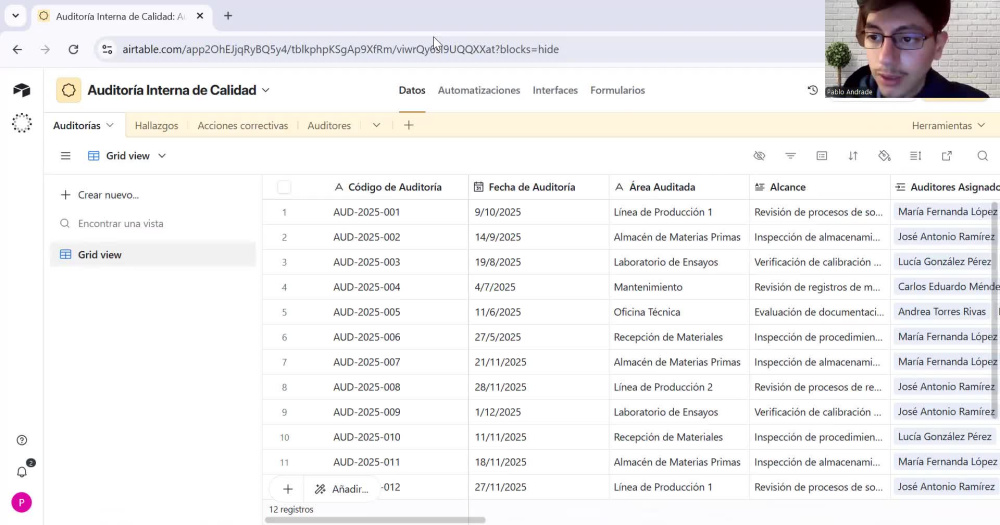The width and height of the screenshot is (1000, 525).
Task: Open the color paint bucket icon
Action: 884,156
